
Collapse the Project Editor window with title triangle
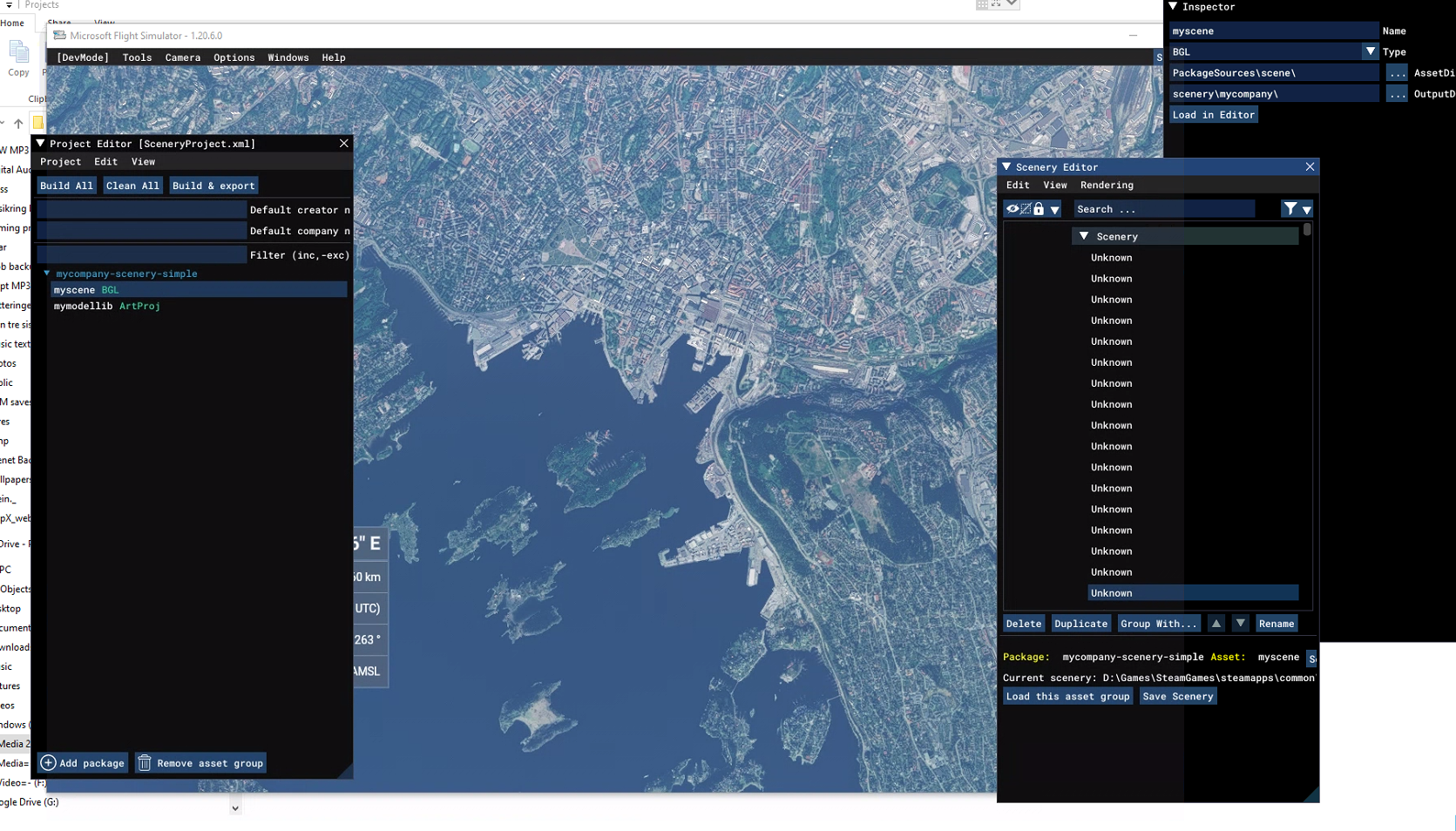[x=40, y=143]
